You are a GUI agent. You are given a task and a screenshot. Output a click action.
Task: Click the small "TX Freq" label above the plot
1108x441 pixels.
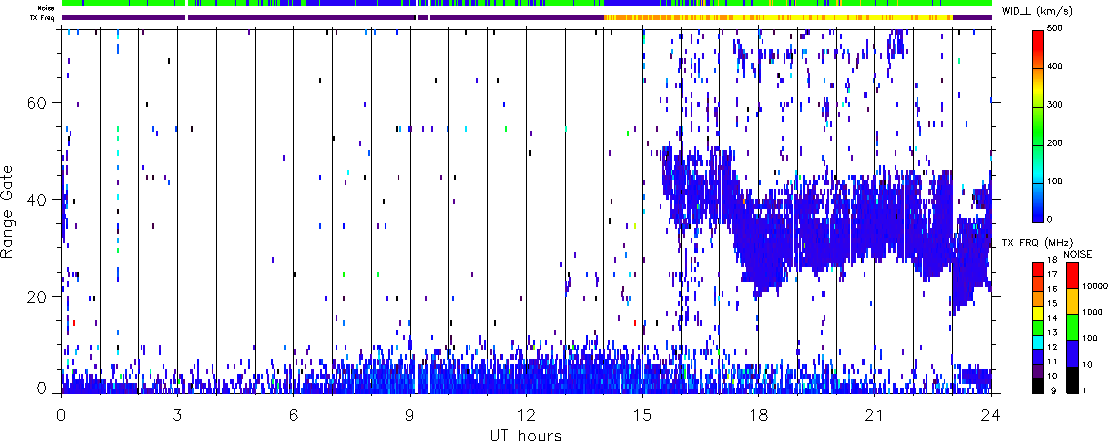43,17
